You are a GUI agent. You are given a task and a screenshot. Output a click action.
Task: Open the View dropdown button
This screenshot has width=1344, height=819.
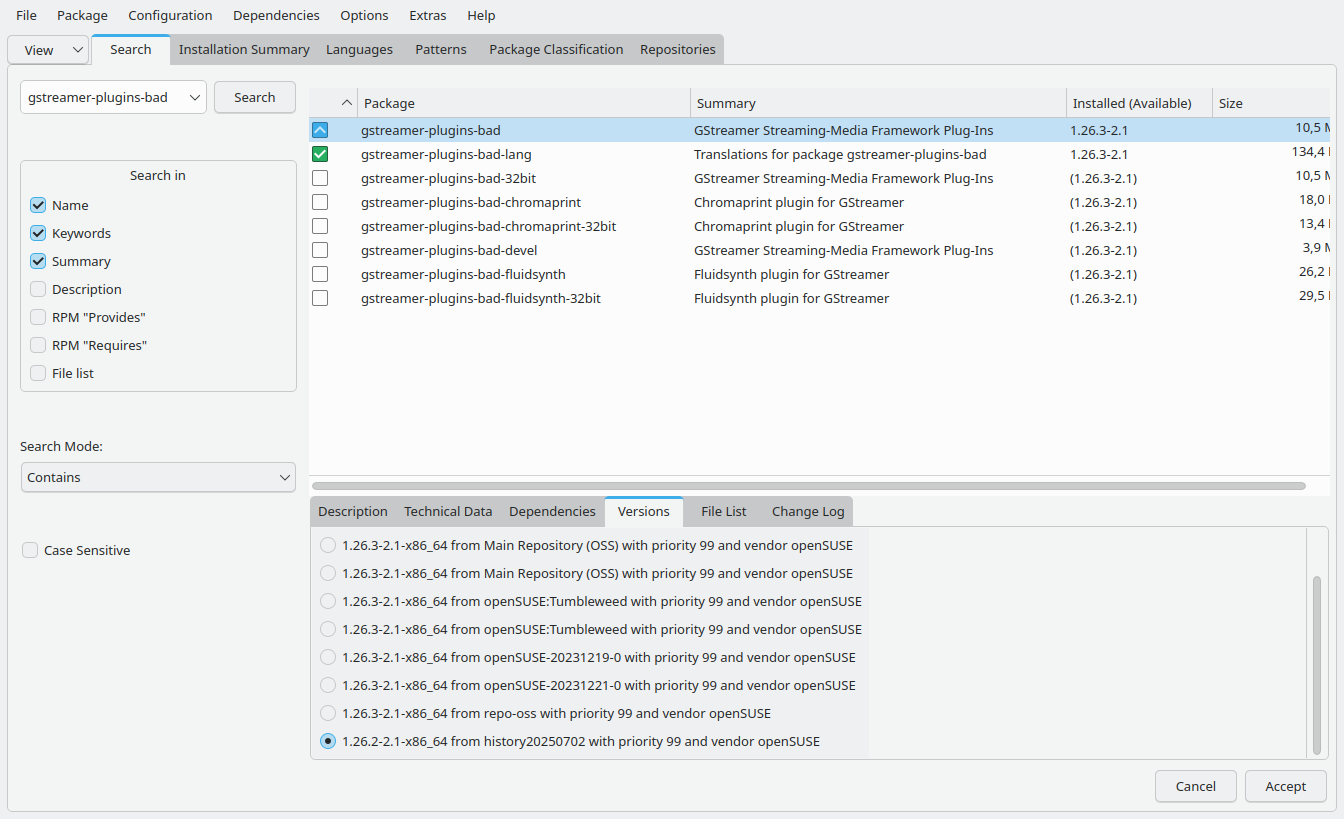[x=48, y=50]
